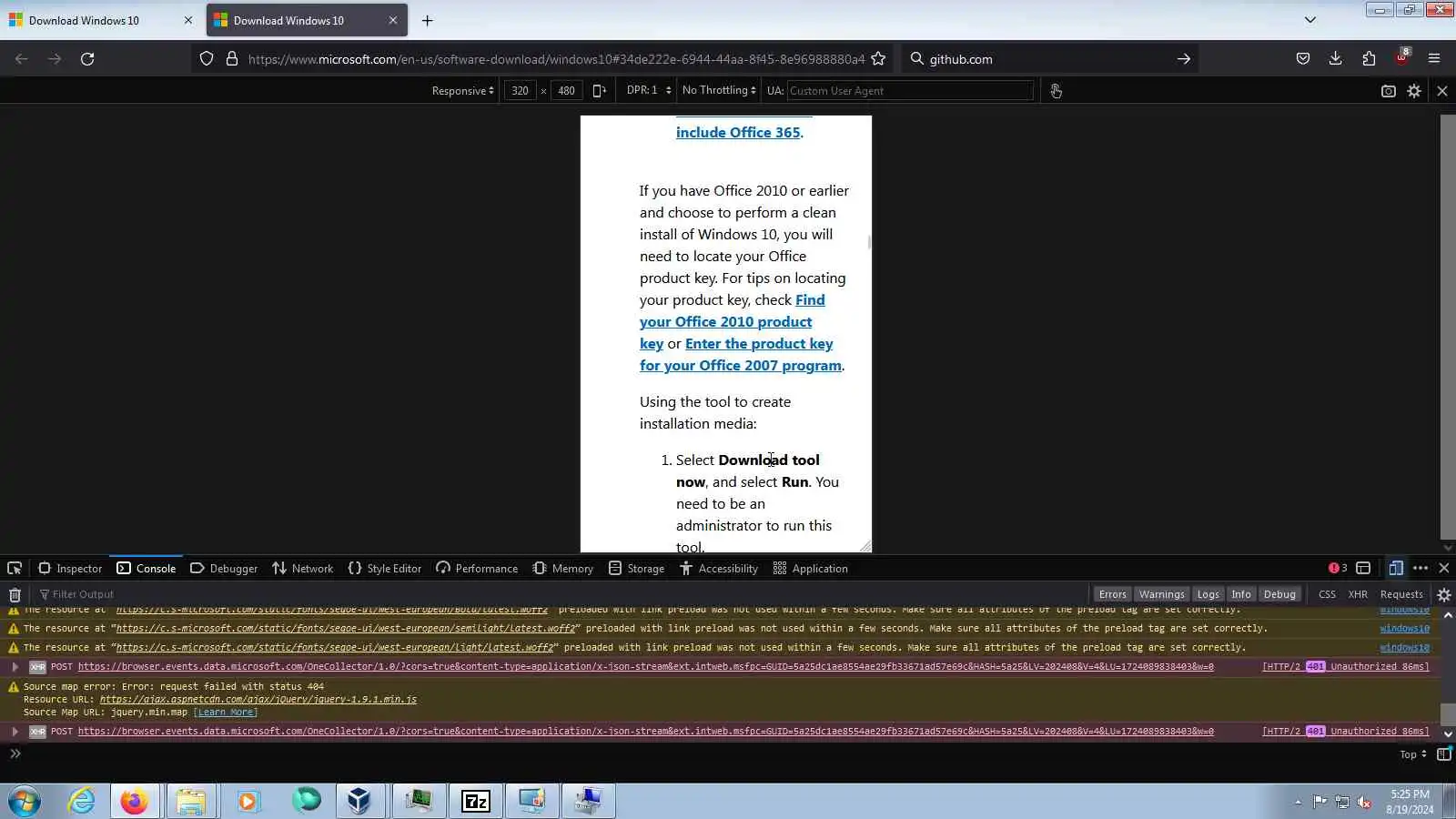This screenshot has width=1456, height=819.
Task: Toggle the XHR console filter
Action: tap(1358, 594)
